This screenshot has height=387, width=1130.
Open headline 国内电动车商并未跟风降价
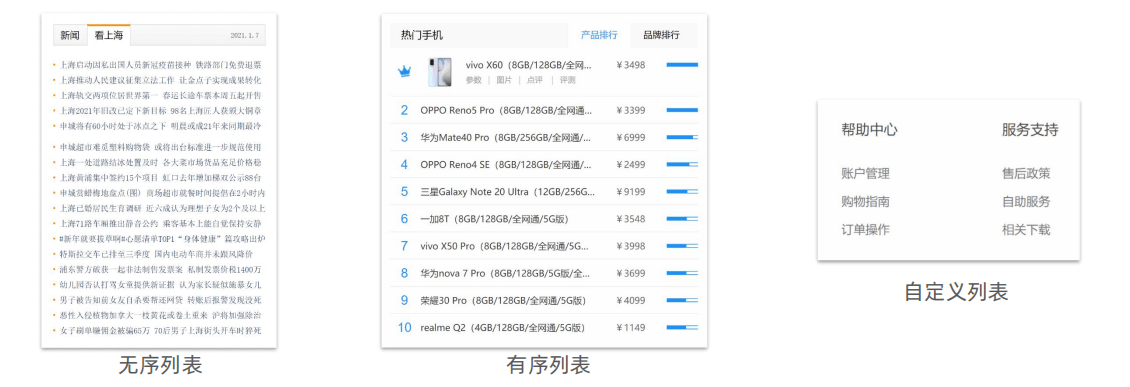tap(204, 254)
